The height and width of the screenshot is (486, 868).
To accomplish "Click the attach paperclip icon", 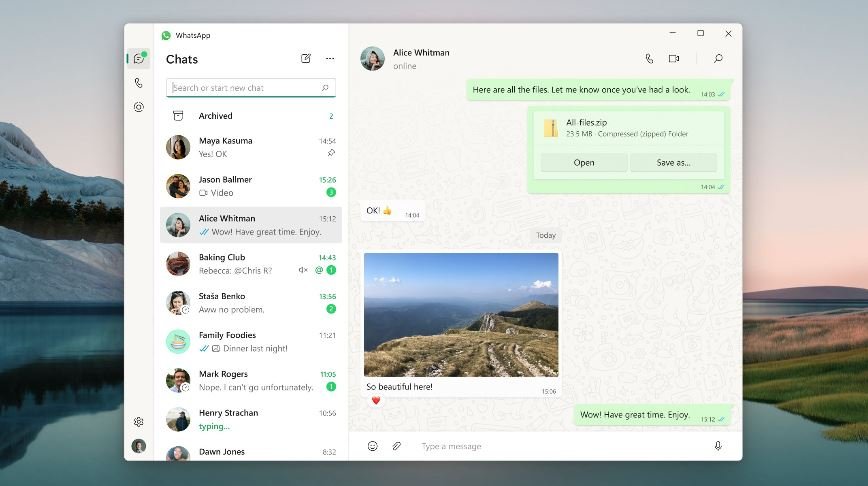I will [397, 446].
